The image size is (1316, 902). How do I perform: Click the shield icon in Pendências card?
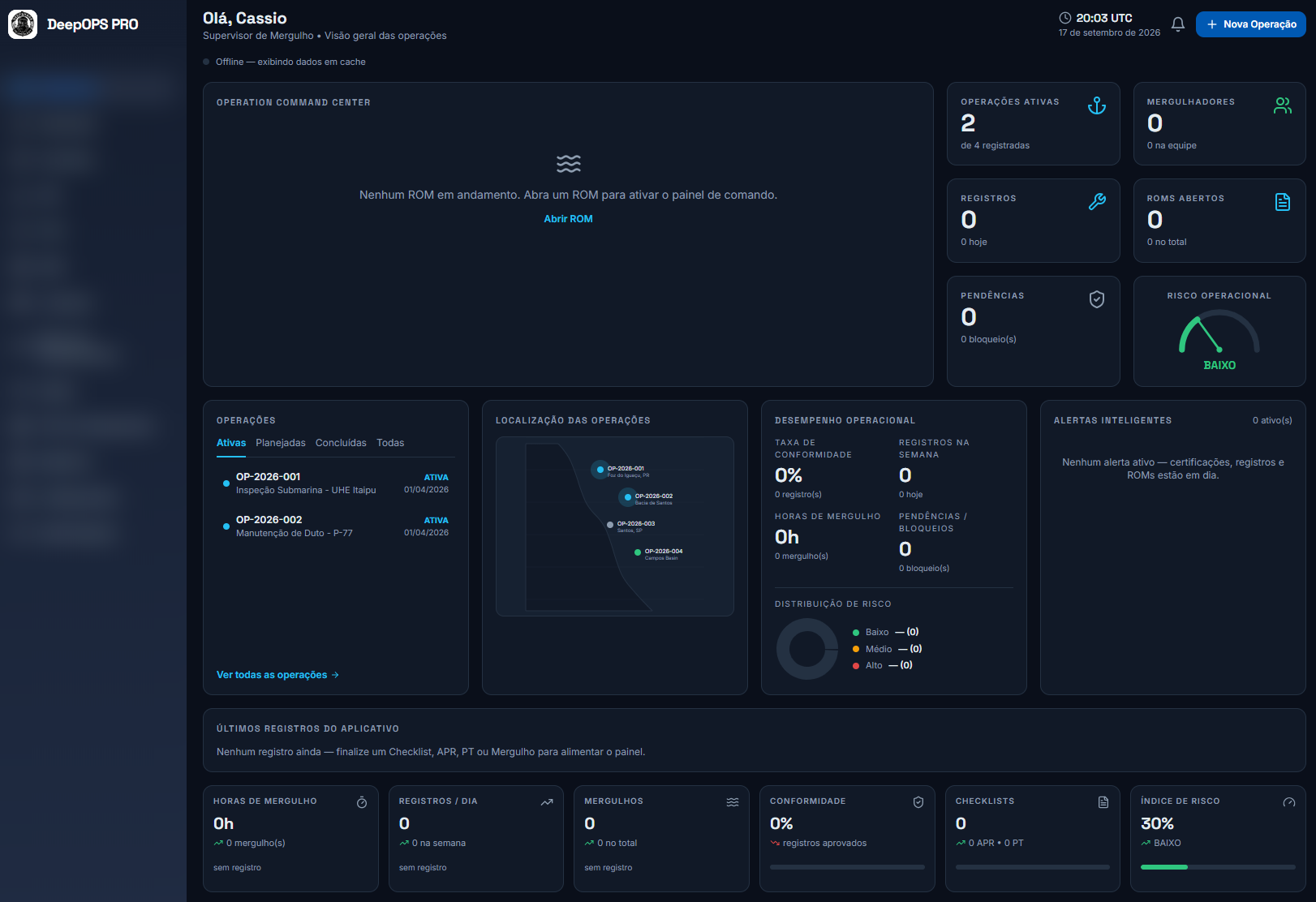coord(1097,299)
